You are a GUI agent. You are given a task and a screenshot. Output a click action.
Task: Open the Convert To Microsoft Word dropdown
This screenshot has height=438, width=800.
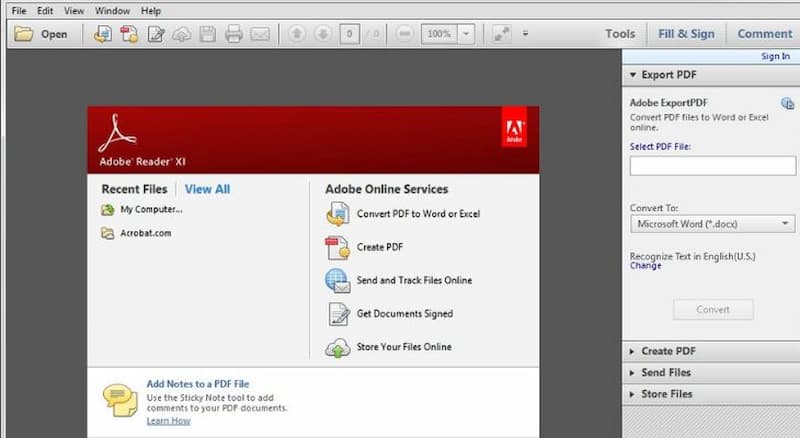pos(712,224)
